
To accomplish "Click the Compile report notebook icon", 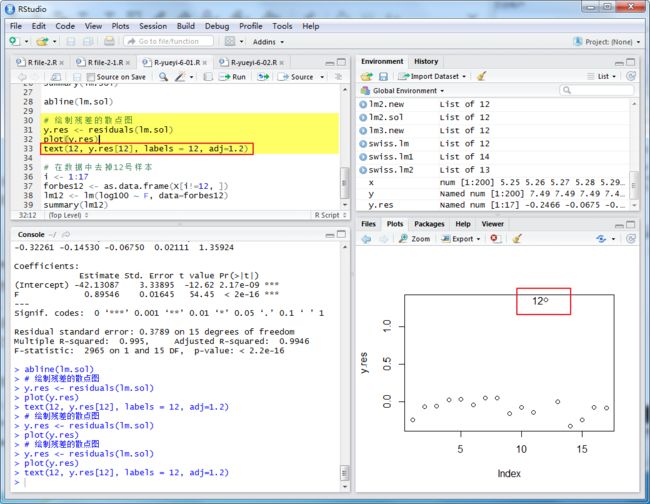I will [208, 77].
